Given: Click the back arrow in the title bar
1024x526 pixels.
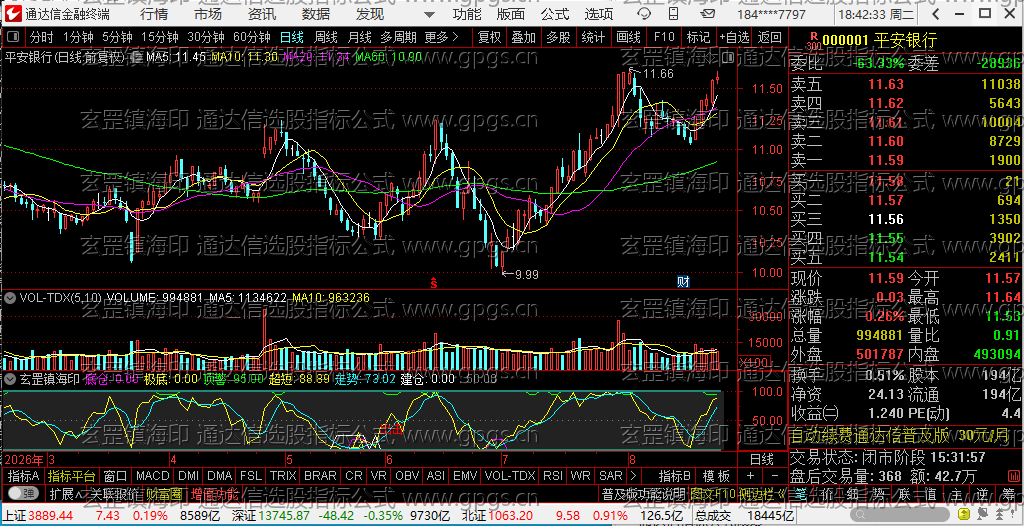Looking at the screenshot, I should pyautogui.click(x=936, y=14).
